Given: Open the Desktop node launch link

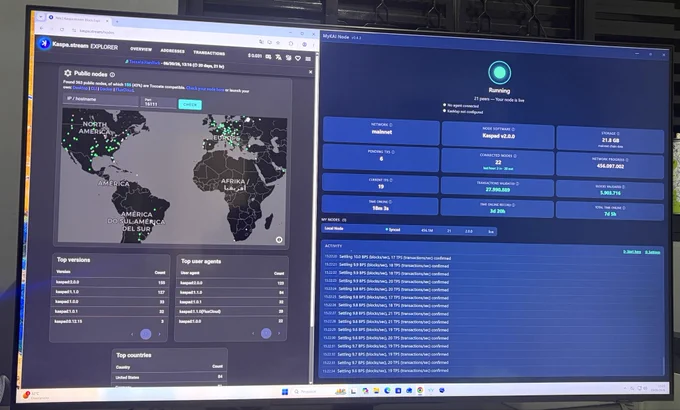Looking at the screenshot, I should click(80, 88).
